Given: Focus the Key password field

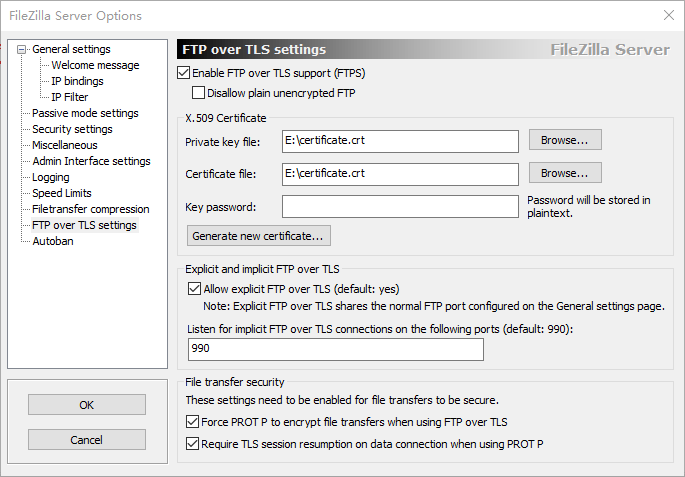Looking at the screenshot, I should tap(400, 207).
